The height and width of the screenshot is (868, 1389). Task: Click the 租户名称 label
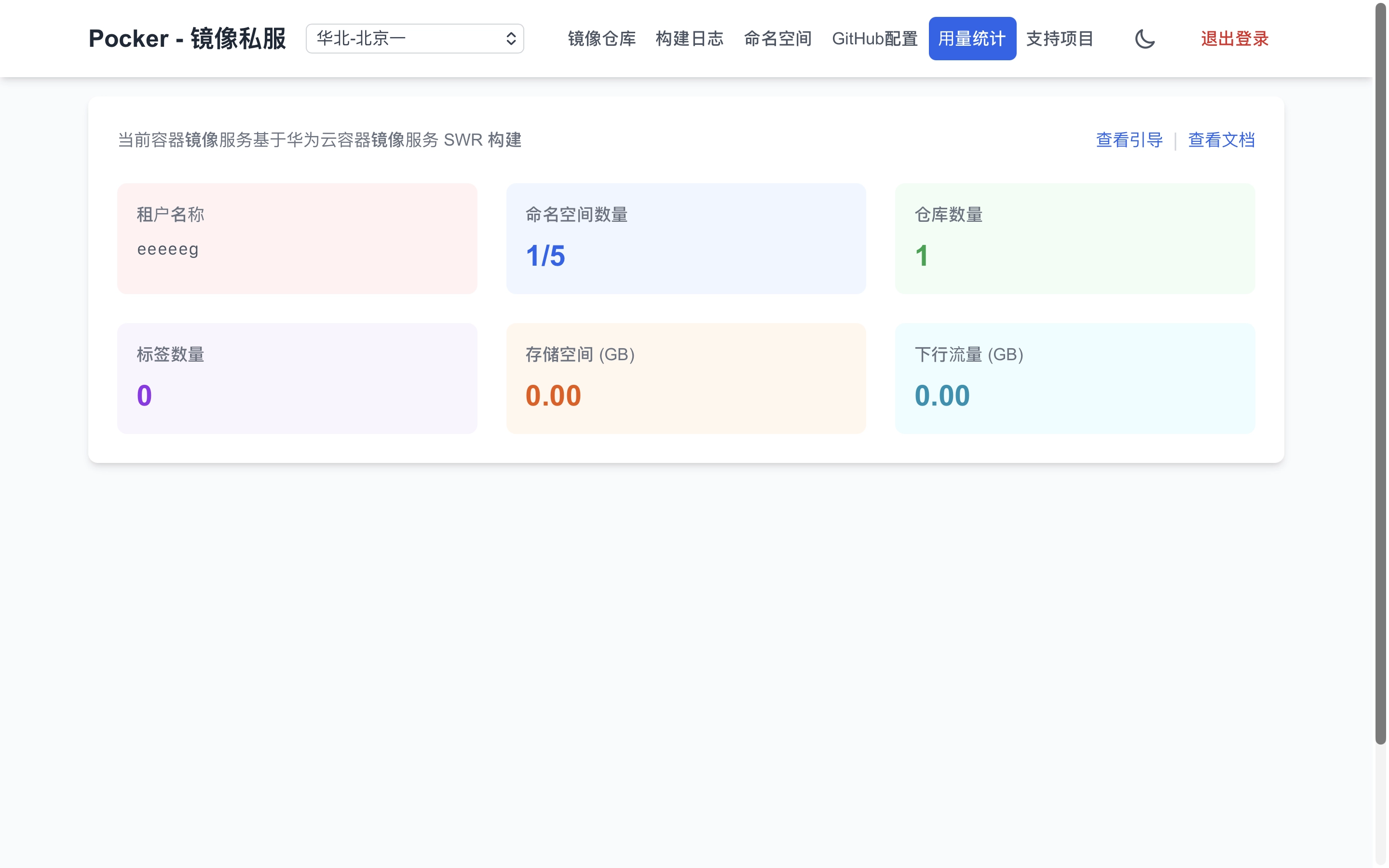170,215
